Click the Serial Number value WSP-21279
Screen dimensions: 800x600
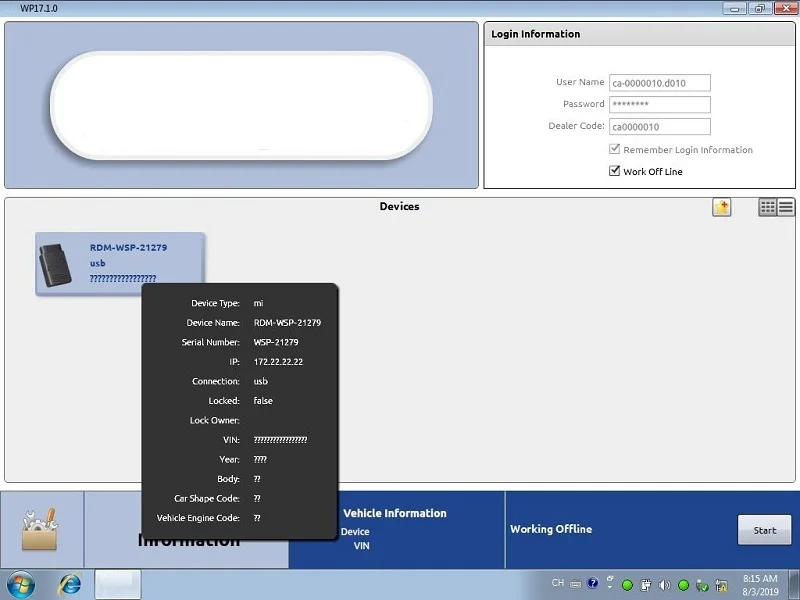tap(276, 342)
